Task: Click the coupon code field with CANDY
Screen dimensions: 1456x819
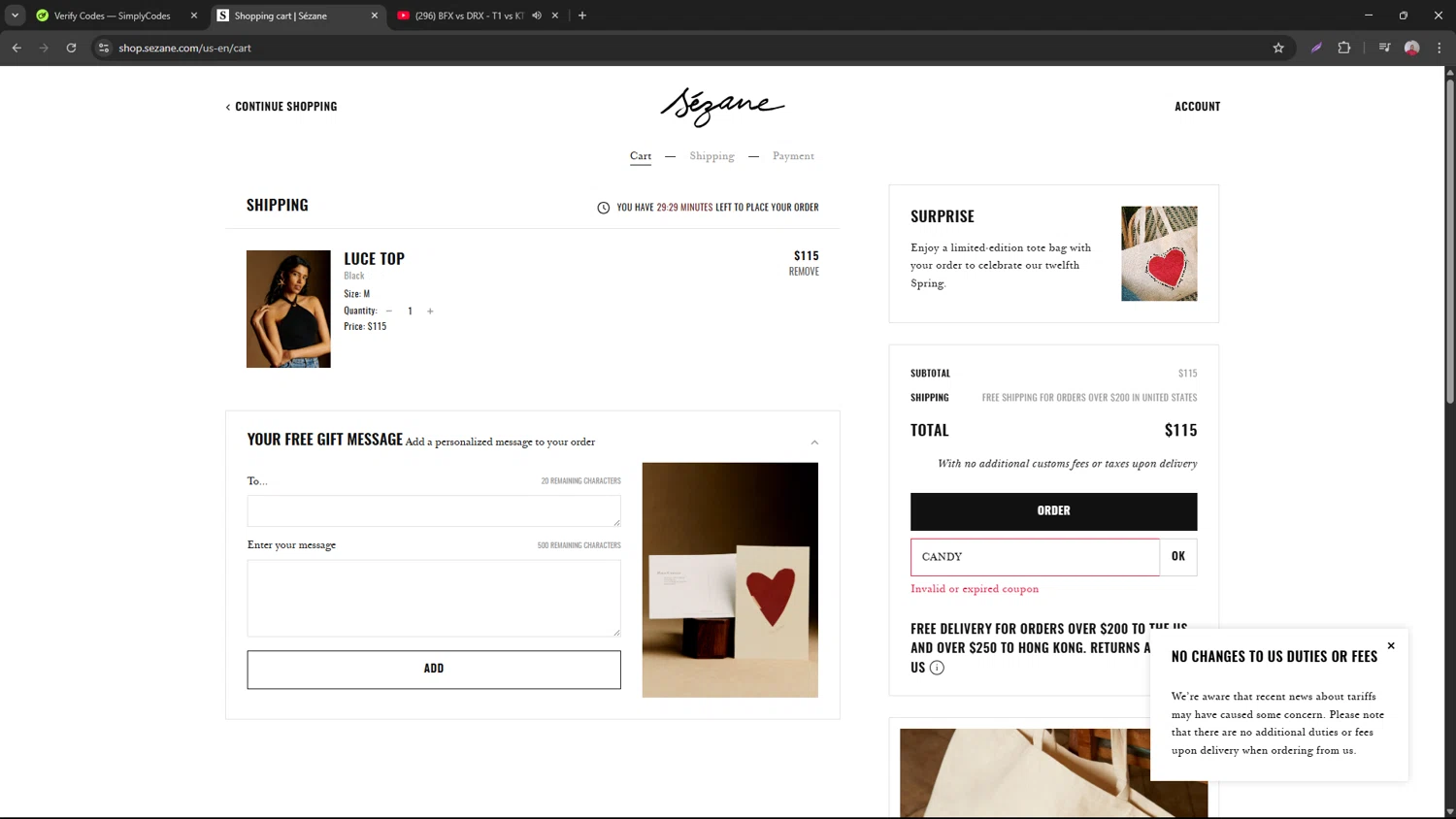Action: (1035, 557)
